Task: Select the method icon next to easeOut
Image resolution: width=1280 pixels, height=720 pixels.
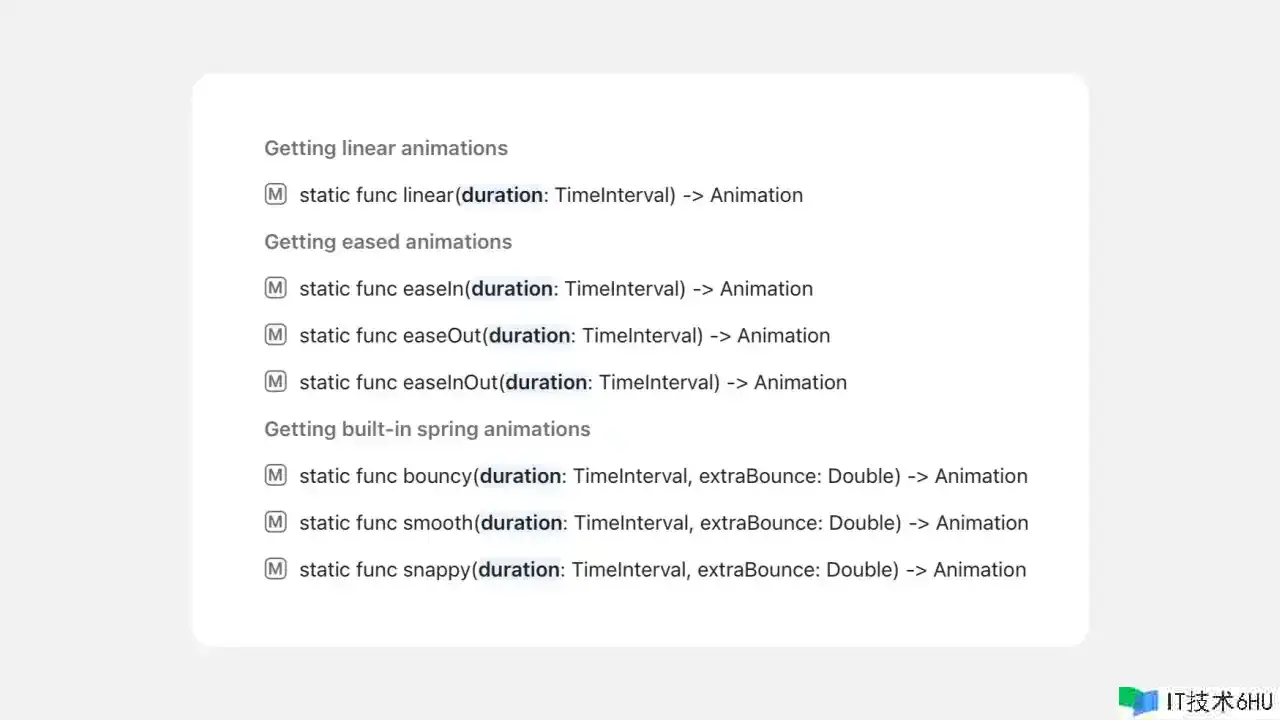Action: click(x=275, y=335)
